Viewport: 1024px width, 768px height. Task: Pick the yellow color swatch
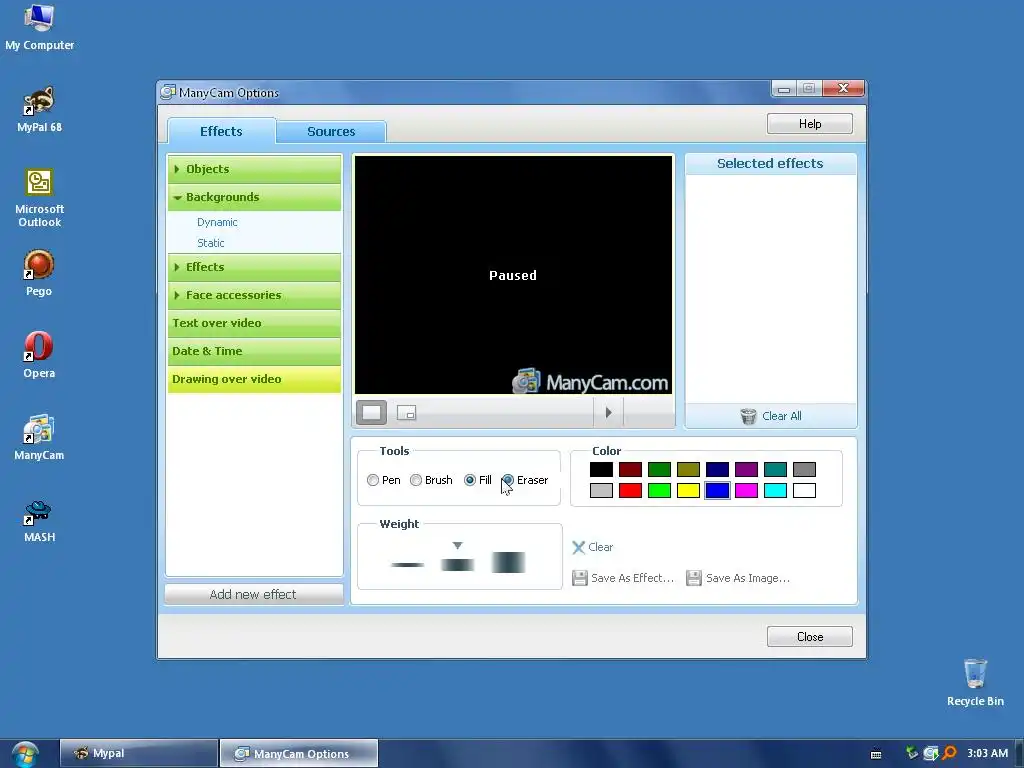pos(688,490)
